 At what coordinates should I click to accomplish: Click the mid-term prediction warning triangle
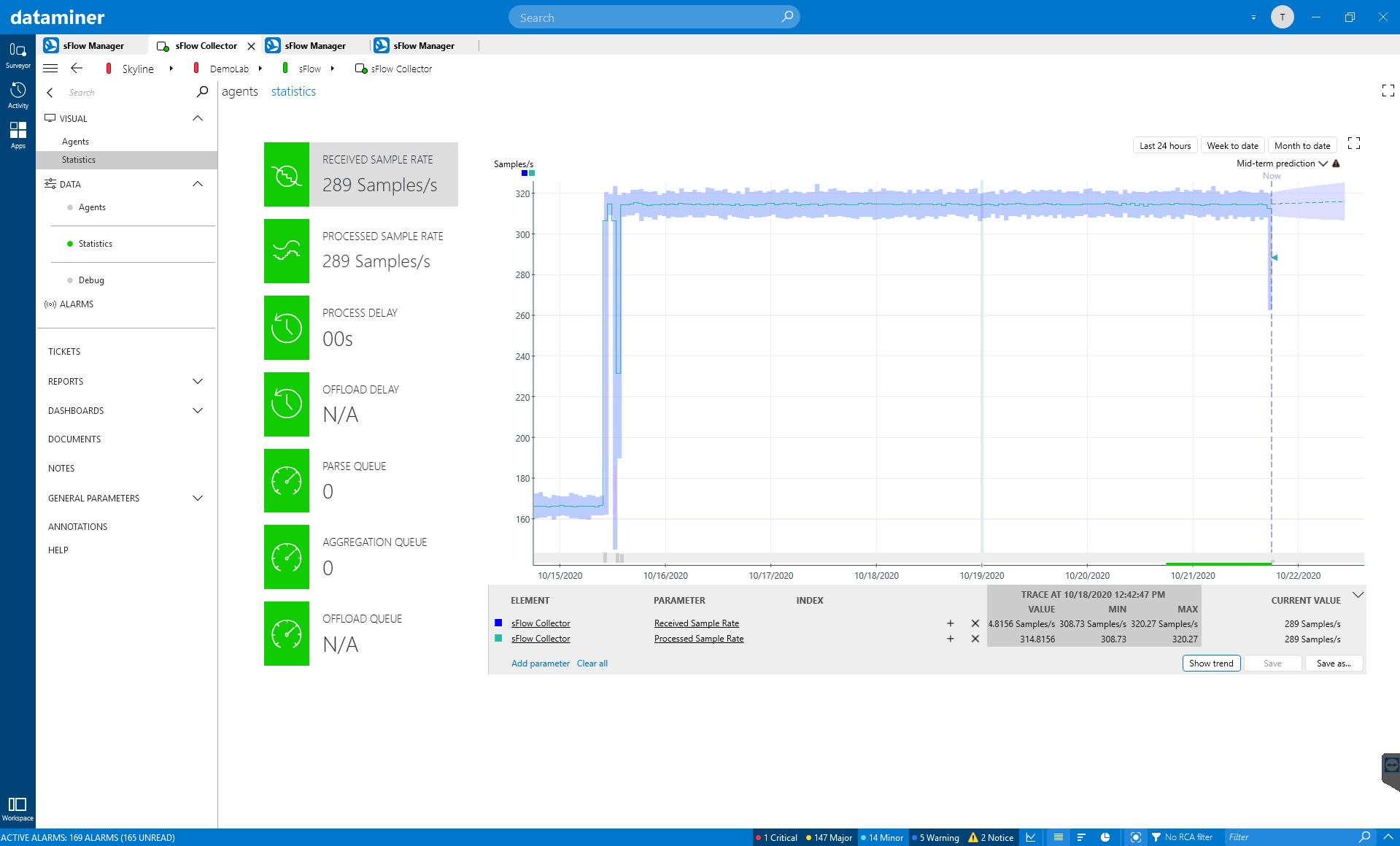1337,164
